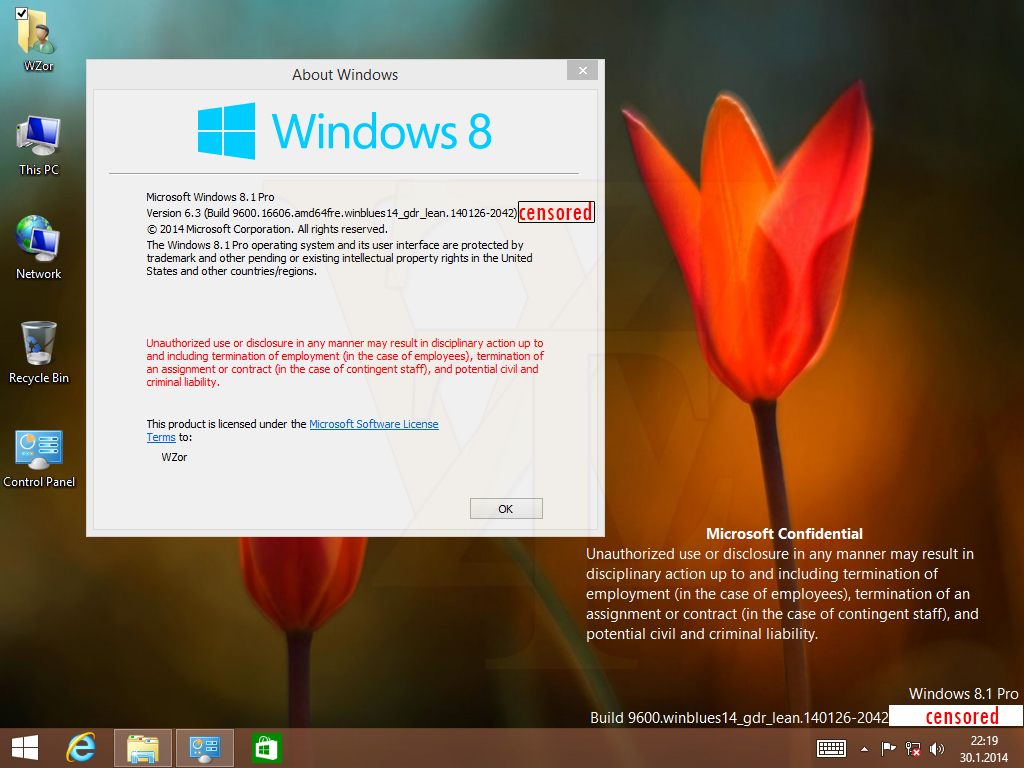
Task: Open the touch keyboard tray icon
Action: point(831,748)
